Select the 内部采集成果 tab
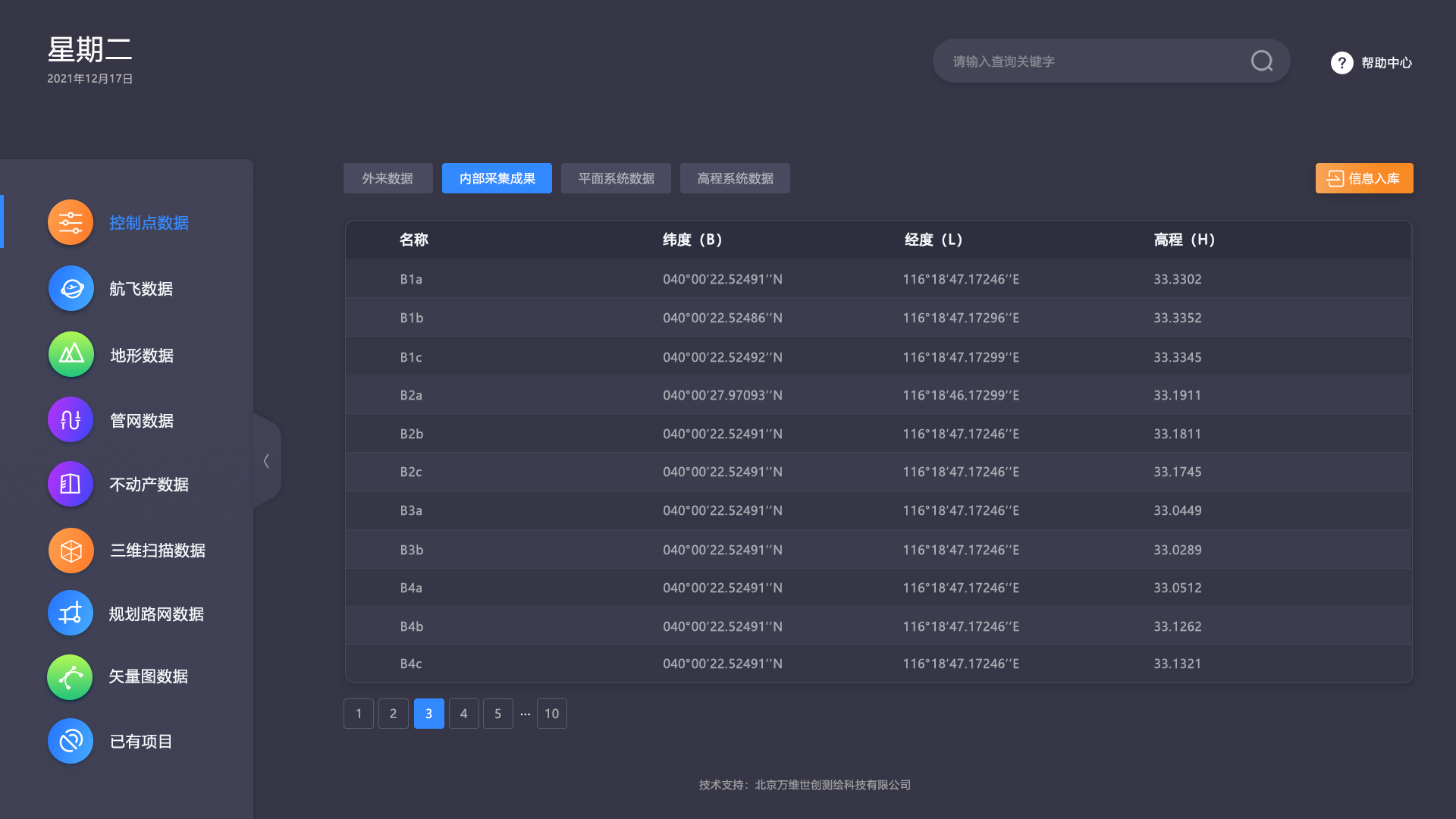 [x=497, y=178]
